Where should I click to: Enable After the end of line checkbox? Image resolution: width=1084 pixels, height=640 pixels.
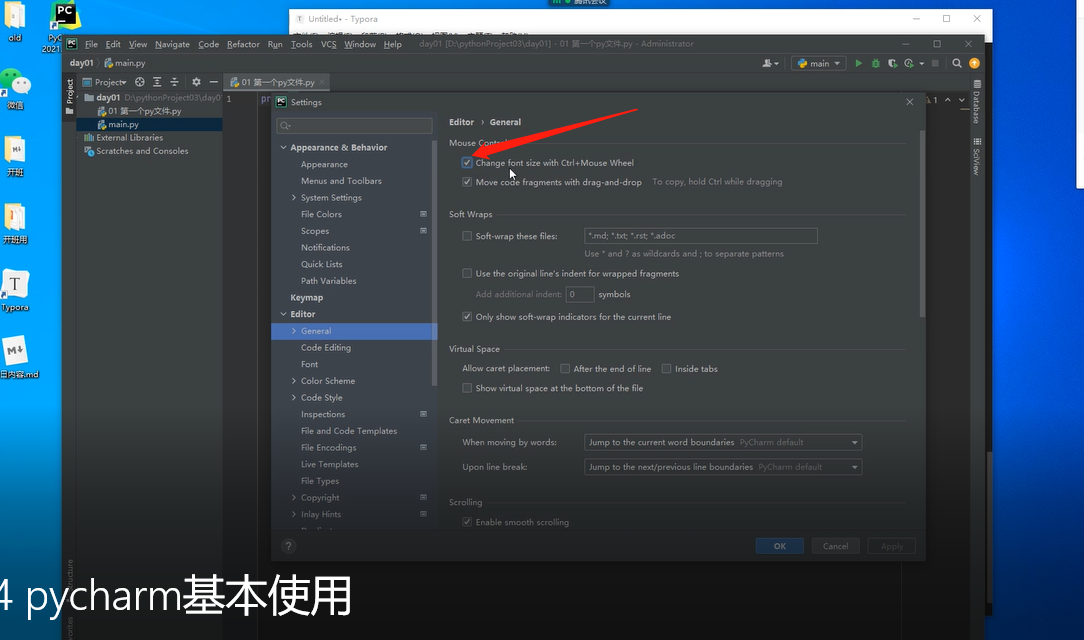pos(565,369)
